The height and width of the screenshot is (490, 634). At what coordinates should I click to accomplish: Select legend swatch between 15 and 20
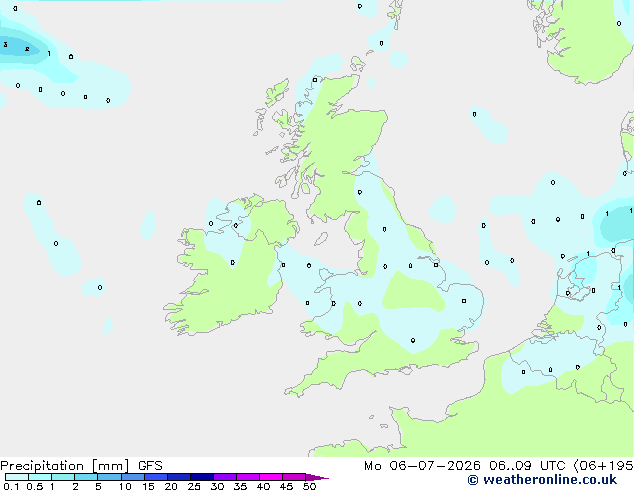(156, 477)
